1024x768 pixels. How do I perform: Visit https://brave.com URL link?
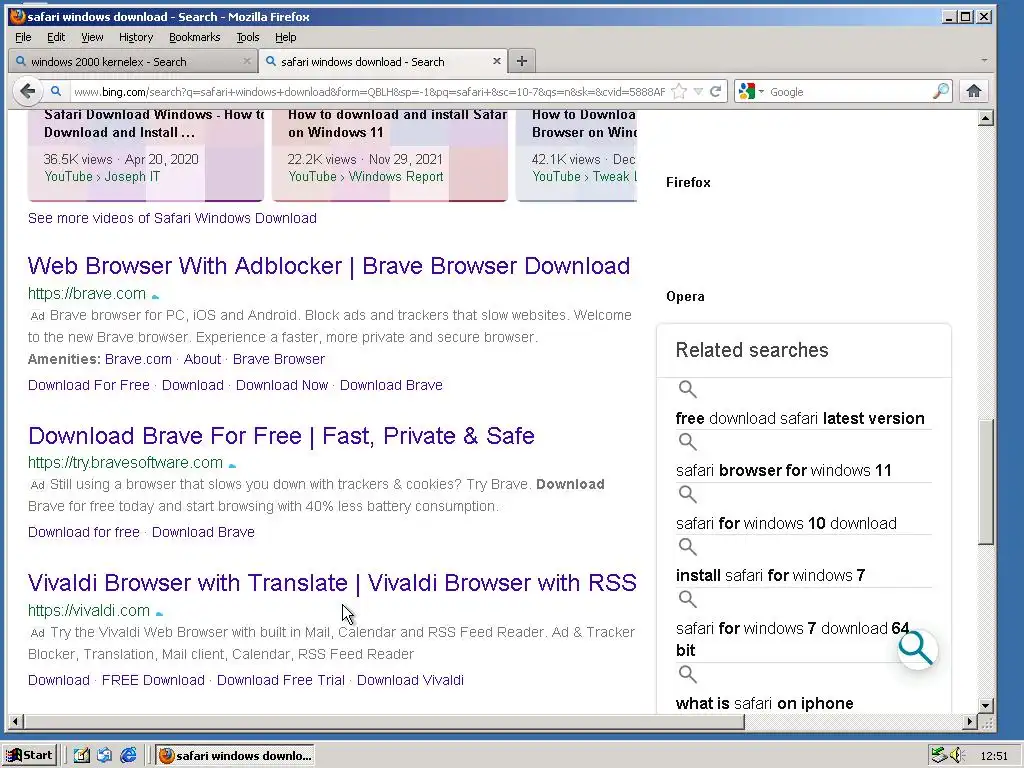click(86, 294)
